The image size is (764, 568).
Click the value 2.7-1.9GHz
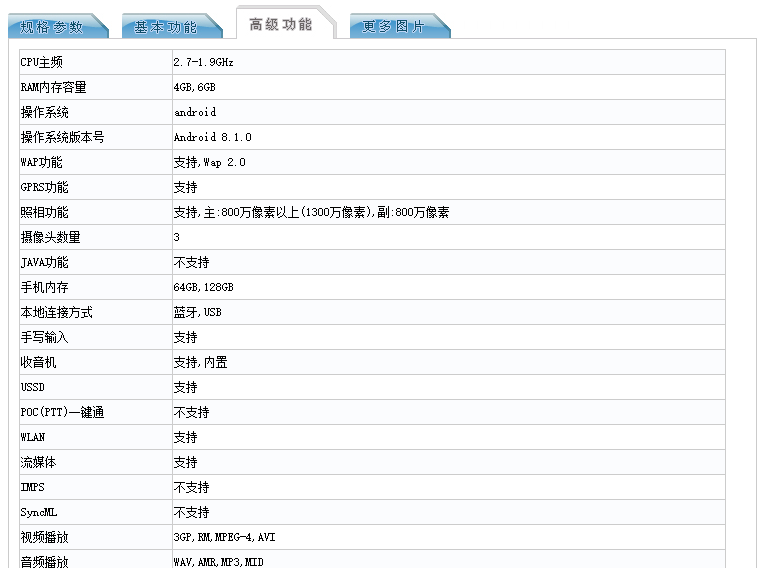tap(203, 62)
